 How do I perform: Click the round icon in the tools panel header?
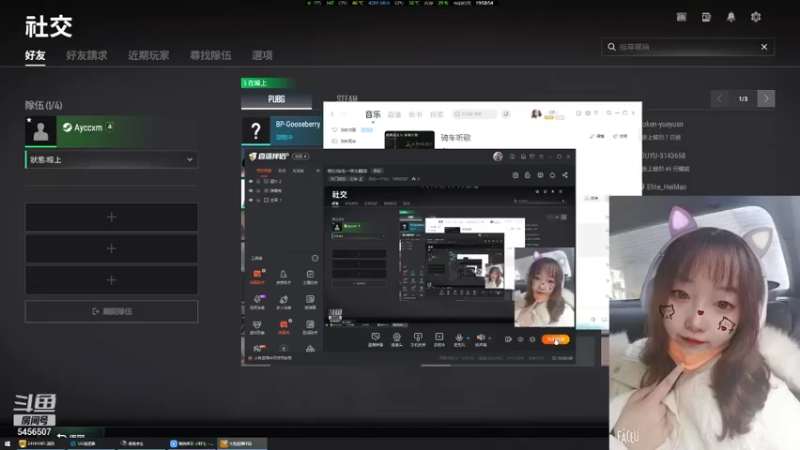click(x=315, y=258)
